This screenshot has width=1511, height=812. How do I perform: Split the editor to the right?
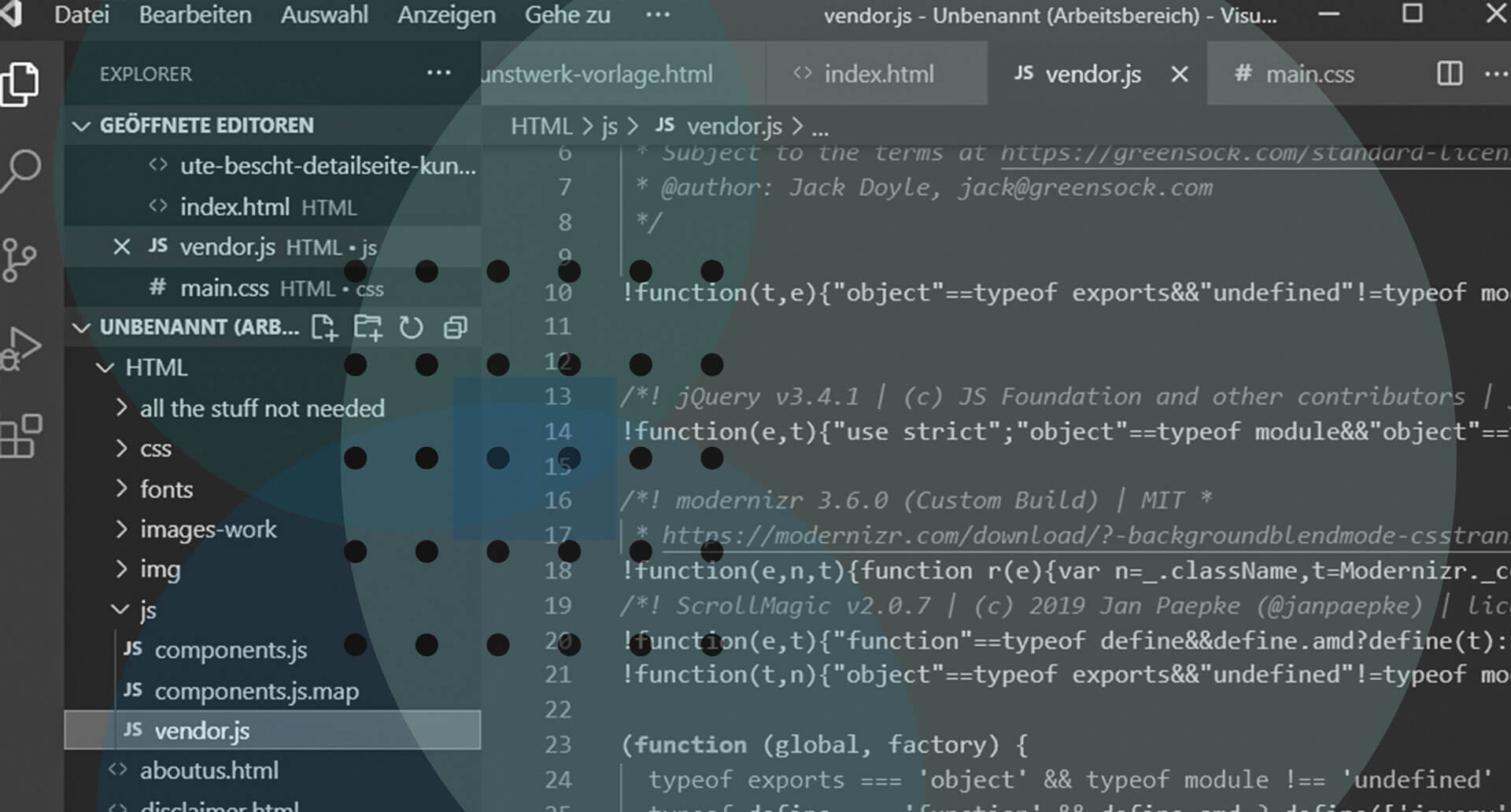point(1450,73)
